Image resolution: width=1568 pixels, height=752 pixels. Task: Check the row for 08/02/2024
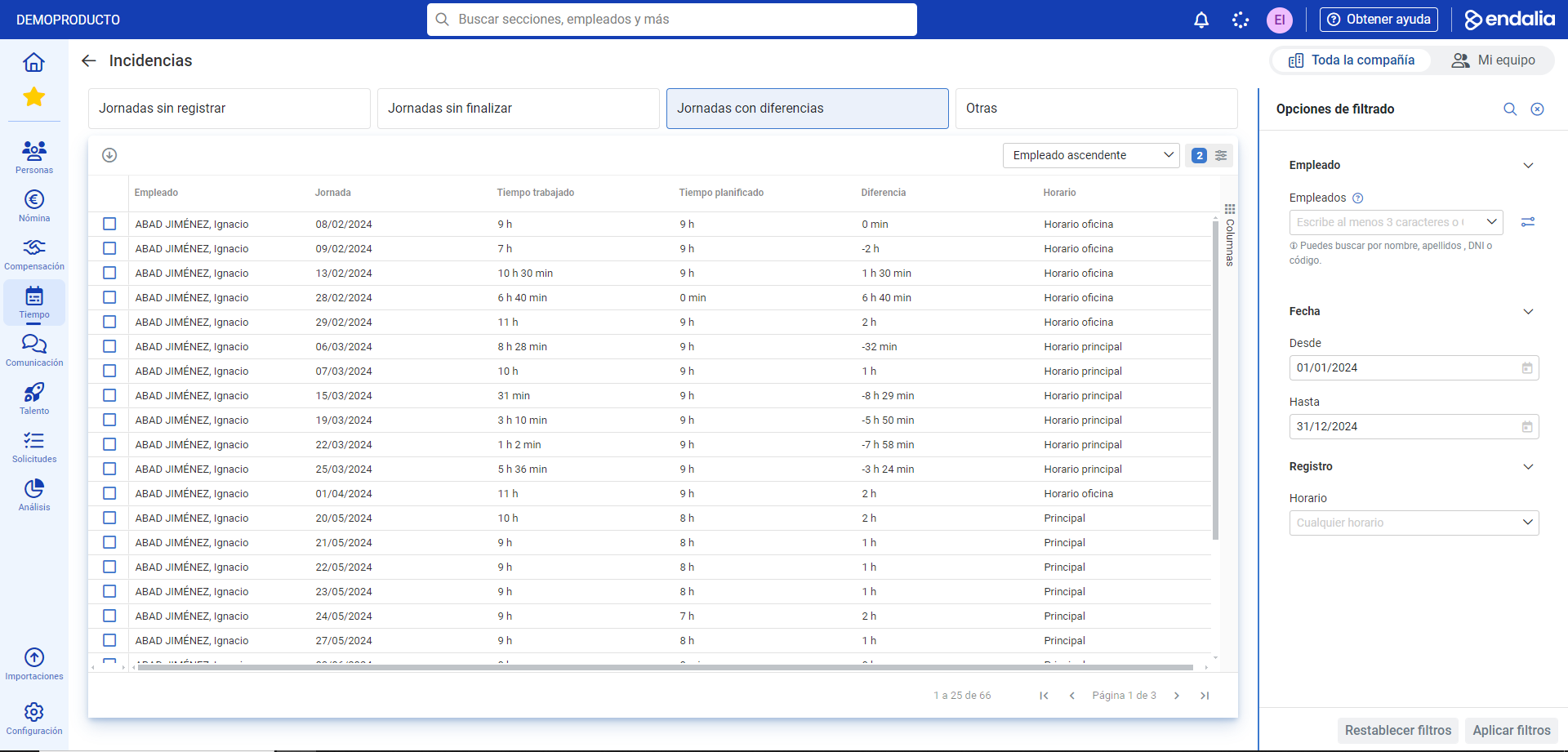tap(109, 224)
